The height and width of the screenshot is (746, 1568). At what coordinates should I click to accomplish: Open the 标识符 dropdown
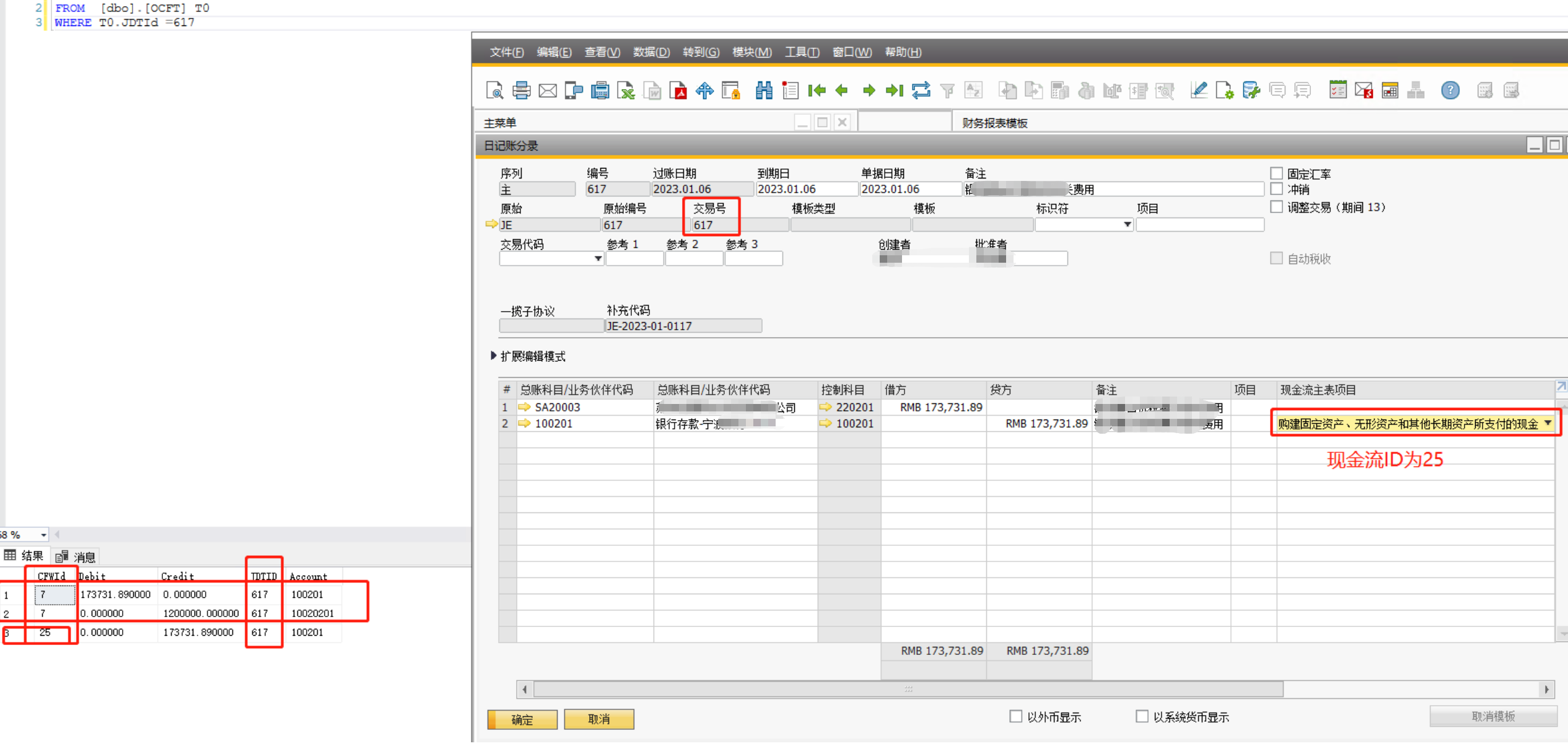coord(1127,225)
